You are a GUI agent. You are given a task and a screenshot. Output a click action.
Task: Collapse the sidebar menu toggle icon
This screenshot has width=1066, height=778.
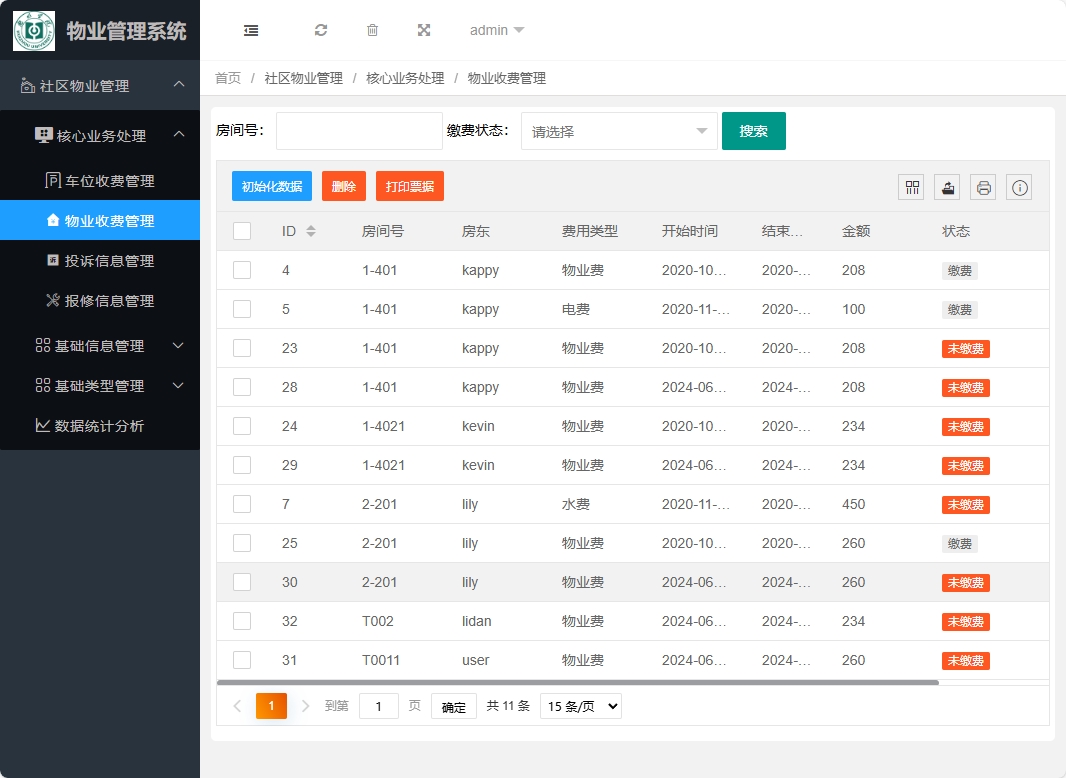250,30
